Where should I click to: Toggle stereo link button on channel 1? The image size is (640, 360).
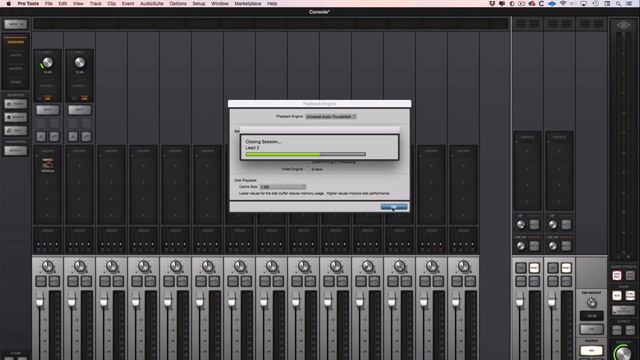coord(54,136)
